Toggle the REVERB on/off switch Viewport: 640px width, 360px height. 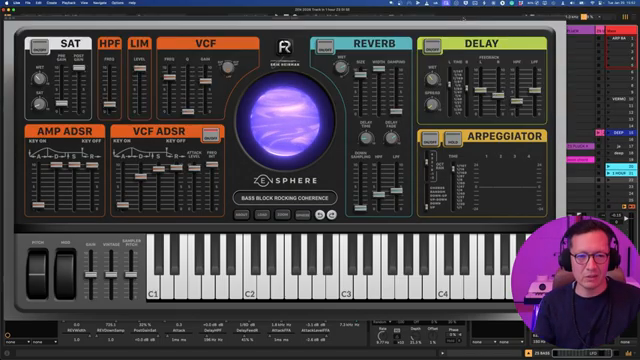pyautogui.click(x=325, y=46)
